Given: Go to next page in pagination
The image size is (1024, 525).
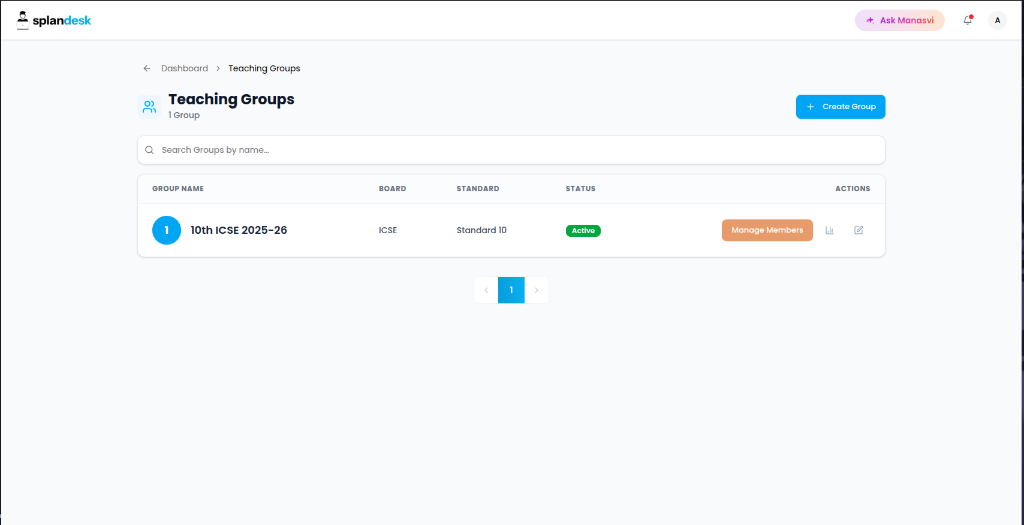Looking at the screenshot, I should point(537,290).
